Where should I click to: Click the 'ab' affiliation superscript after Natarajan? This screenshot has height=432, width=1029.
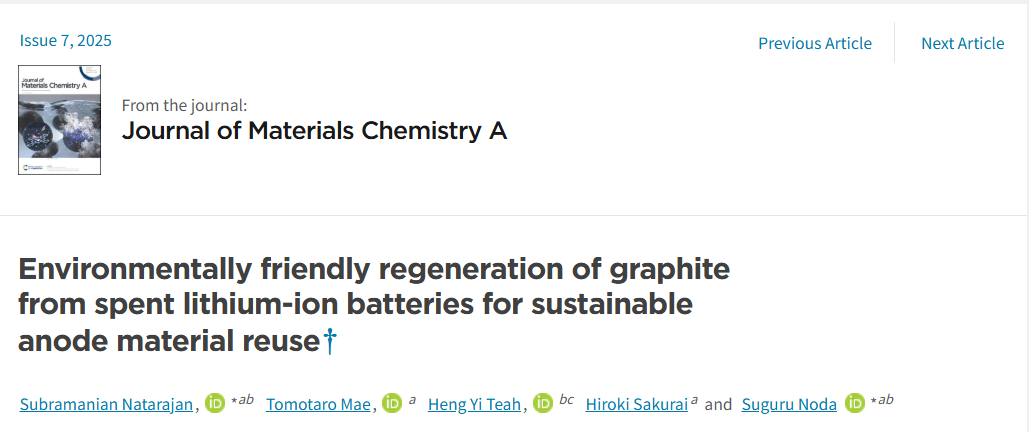[245, 400]
